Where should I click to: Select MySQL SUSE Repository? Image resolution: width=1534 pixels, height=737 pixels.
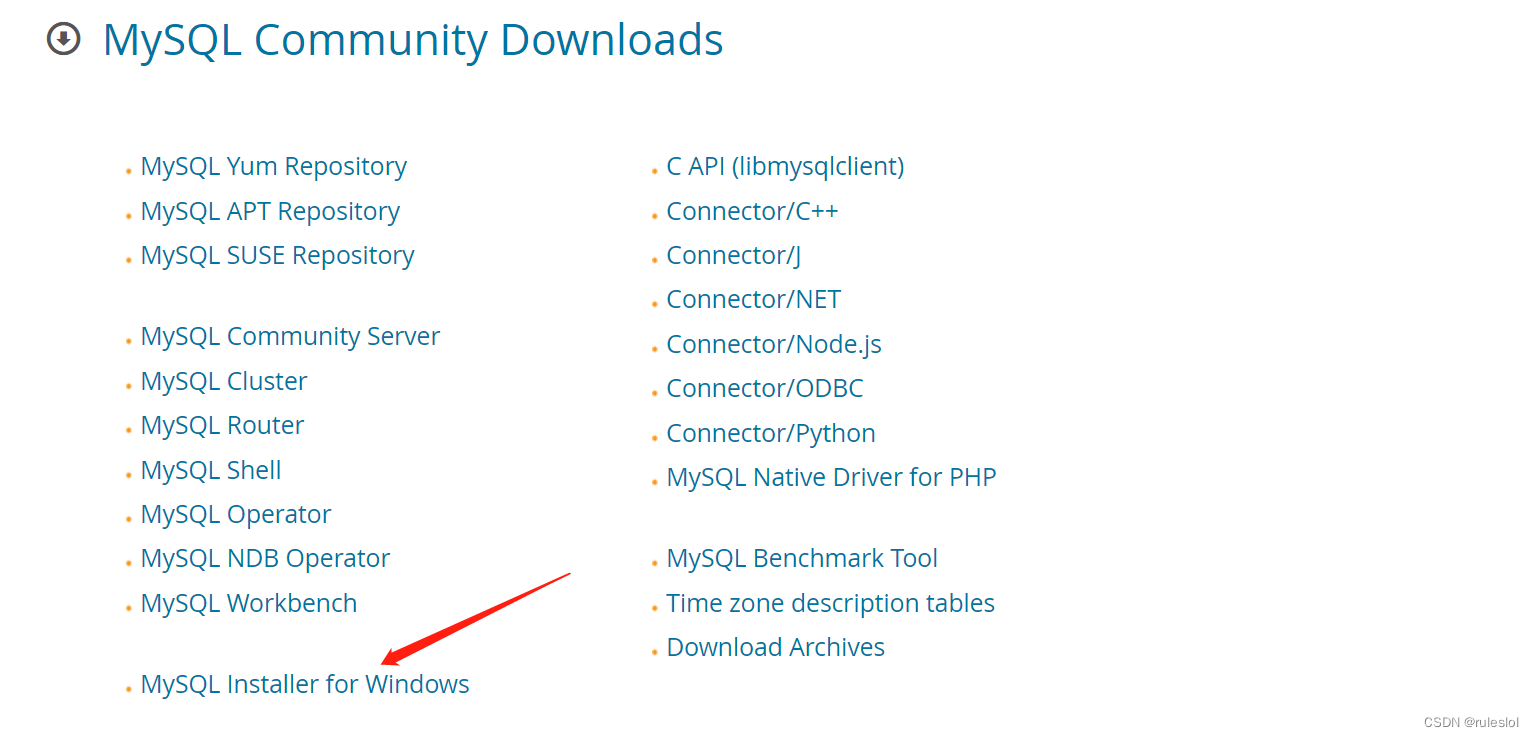[277, 255]
